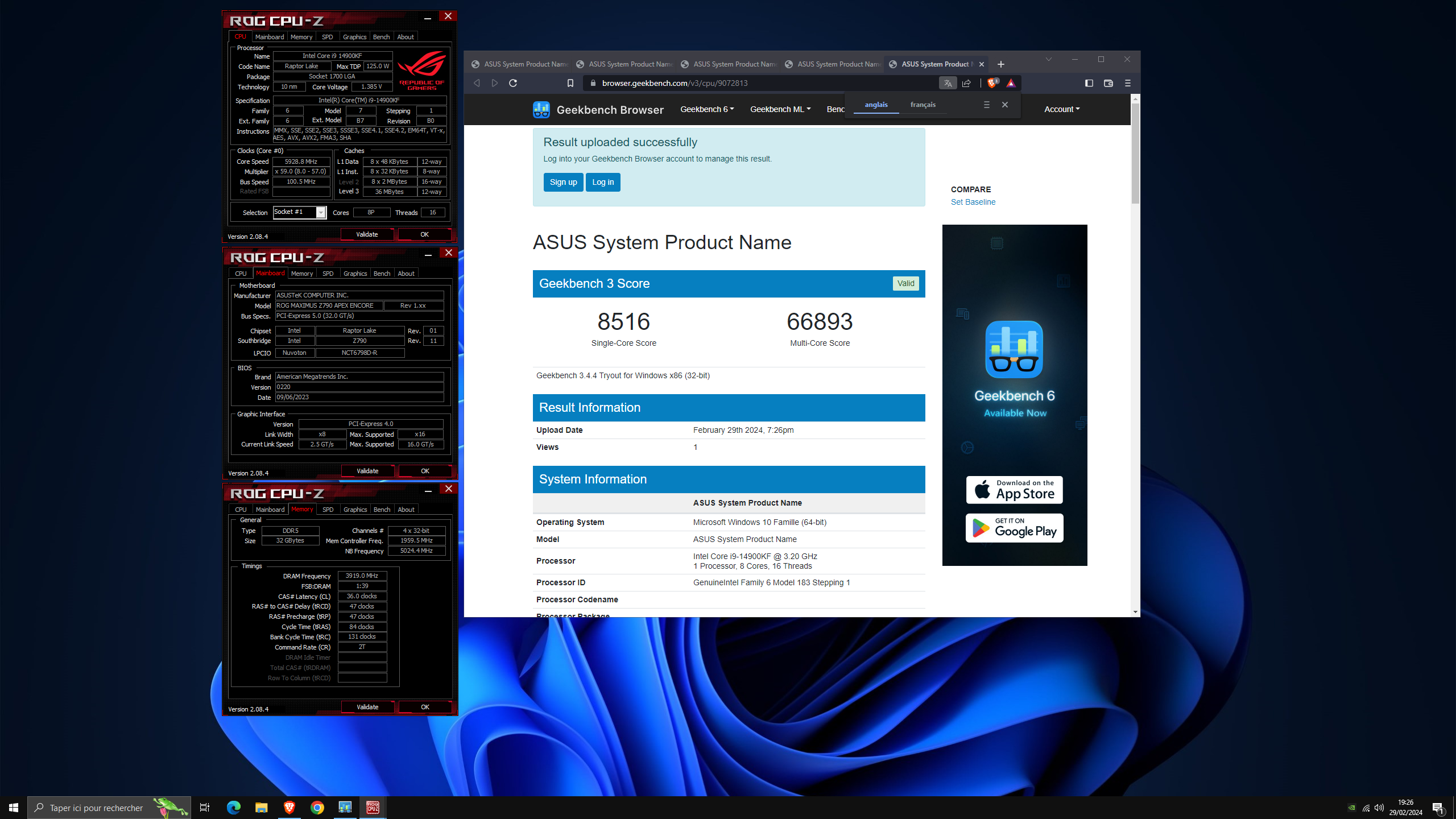The image size is (1456, 819).
Task: Click the scrollbar down arrow
Action: pyautogui.click(x=1135, y=612)
